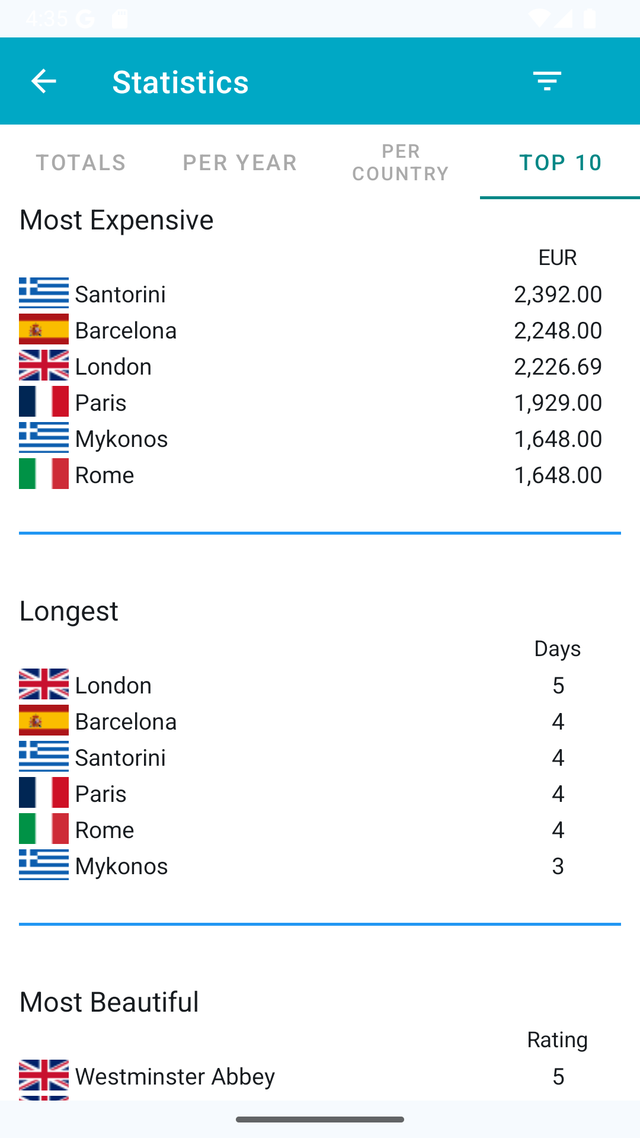This screenshot has width=640, height=1138.
Task: Select the Spanish flag next to Barcelona
Action: 42,329
